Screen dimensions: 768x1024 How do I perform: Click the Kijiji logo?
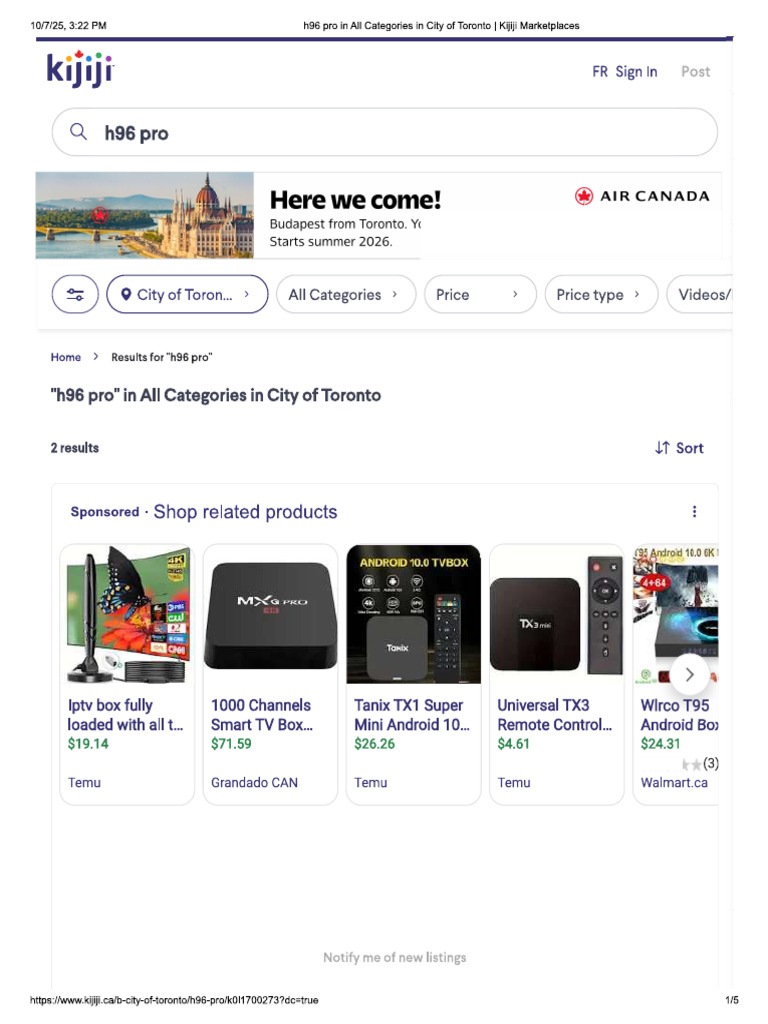(80, 69)
